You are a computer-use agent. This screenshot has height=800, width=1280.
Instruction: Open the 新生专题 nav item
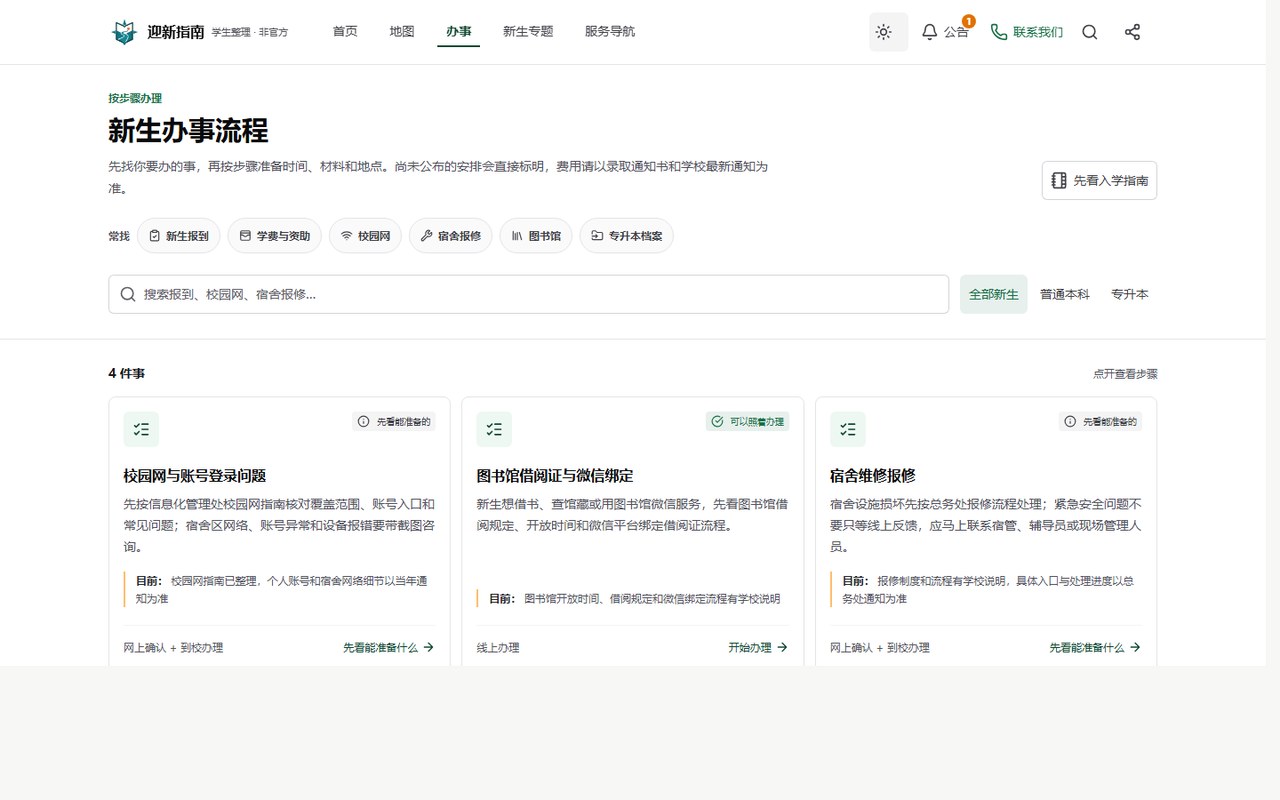click(528, 32)
